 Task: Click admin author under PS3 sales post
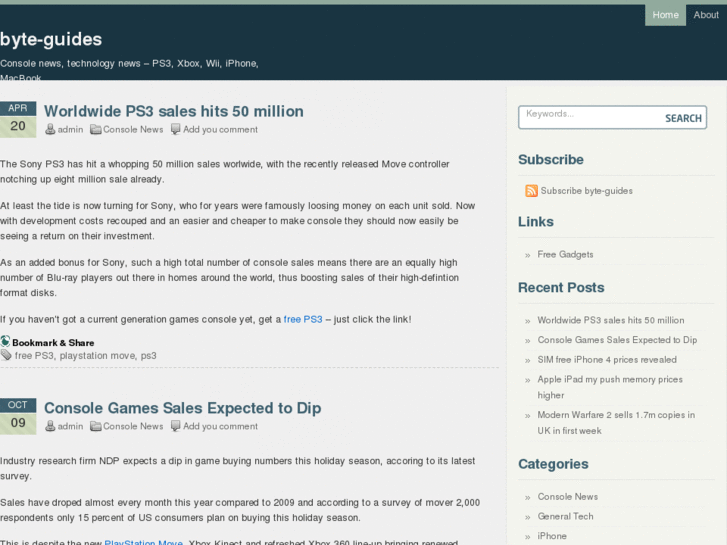[70, 129]
